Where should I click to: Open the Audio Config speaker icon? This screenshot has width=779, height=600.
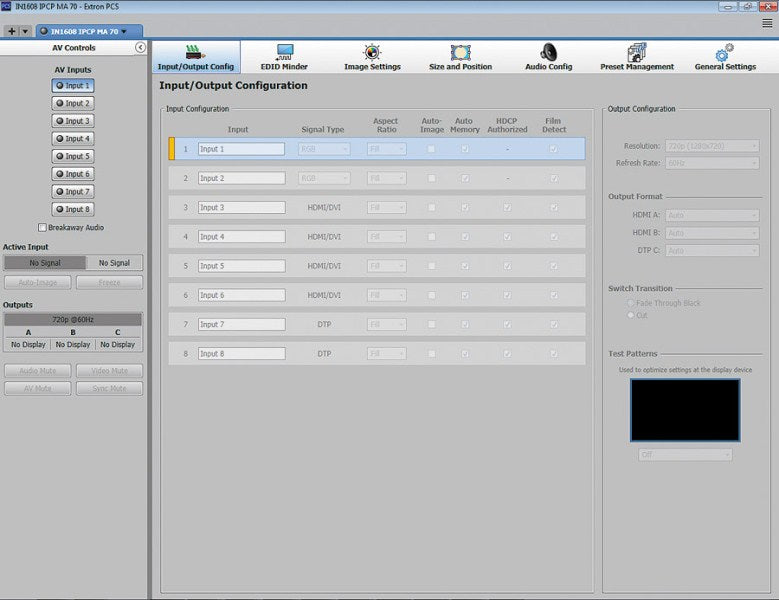[x=548, y=52]
